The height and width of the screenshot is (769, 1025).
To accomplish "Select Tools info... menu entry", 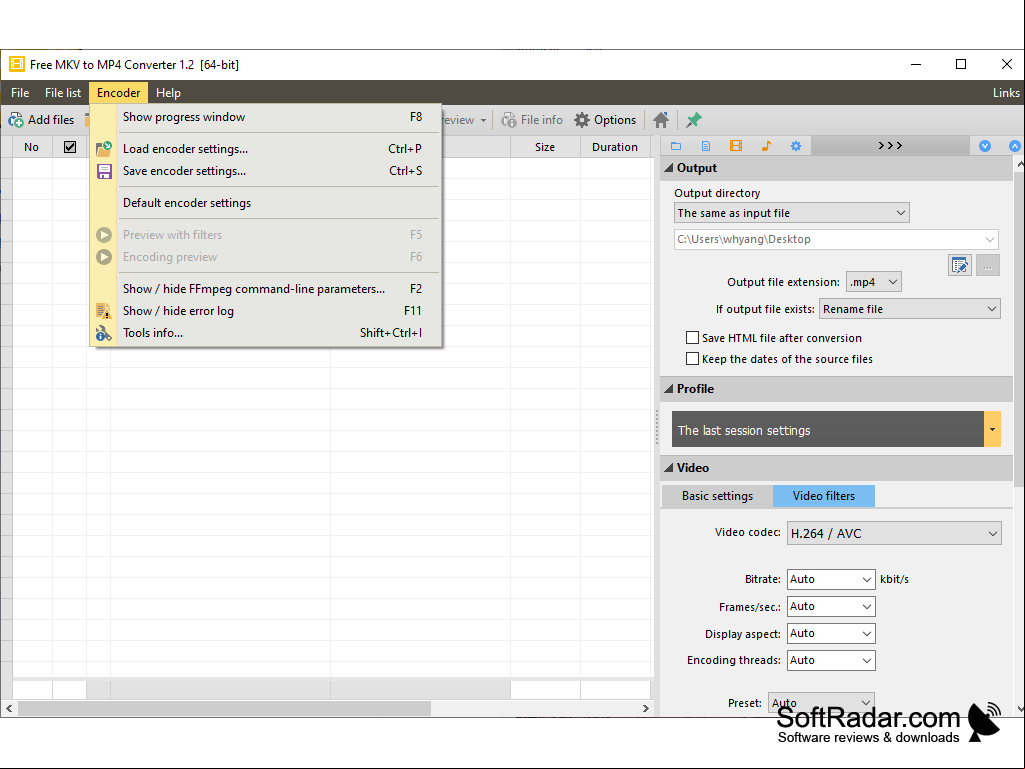I will 265,333.
